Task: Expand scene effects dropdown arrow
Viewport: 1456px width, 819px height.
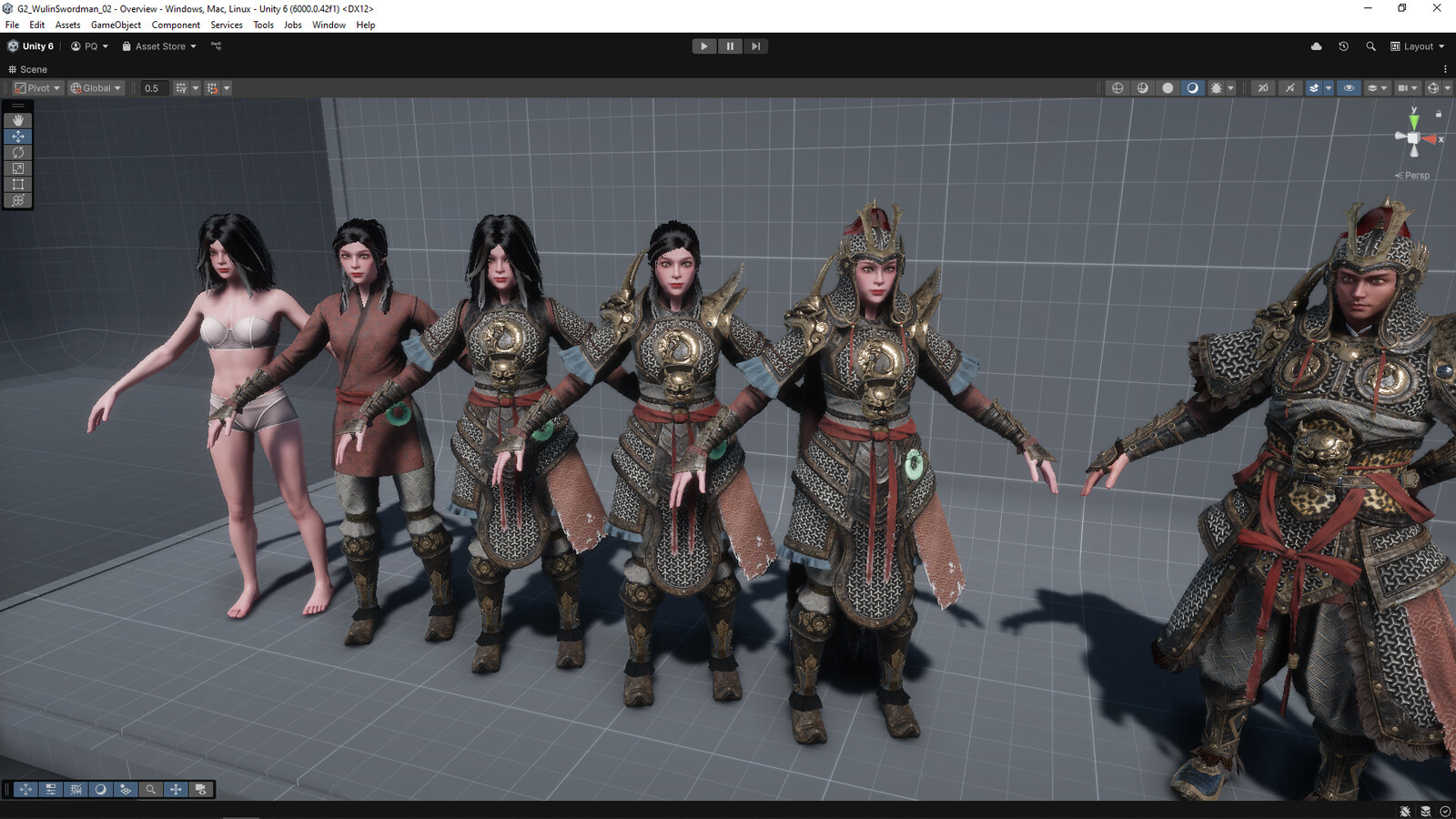Action: click(x=1329, y=88)
